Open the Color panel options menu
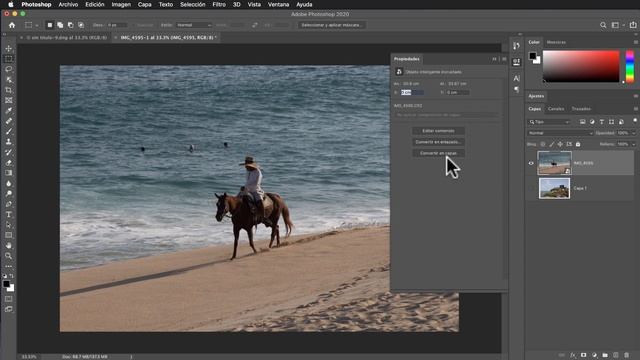Image resolution: width=640 pixels, height=360 pixels. 636,42
